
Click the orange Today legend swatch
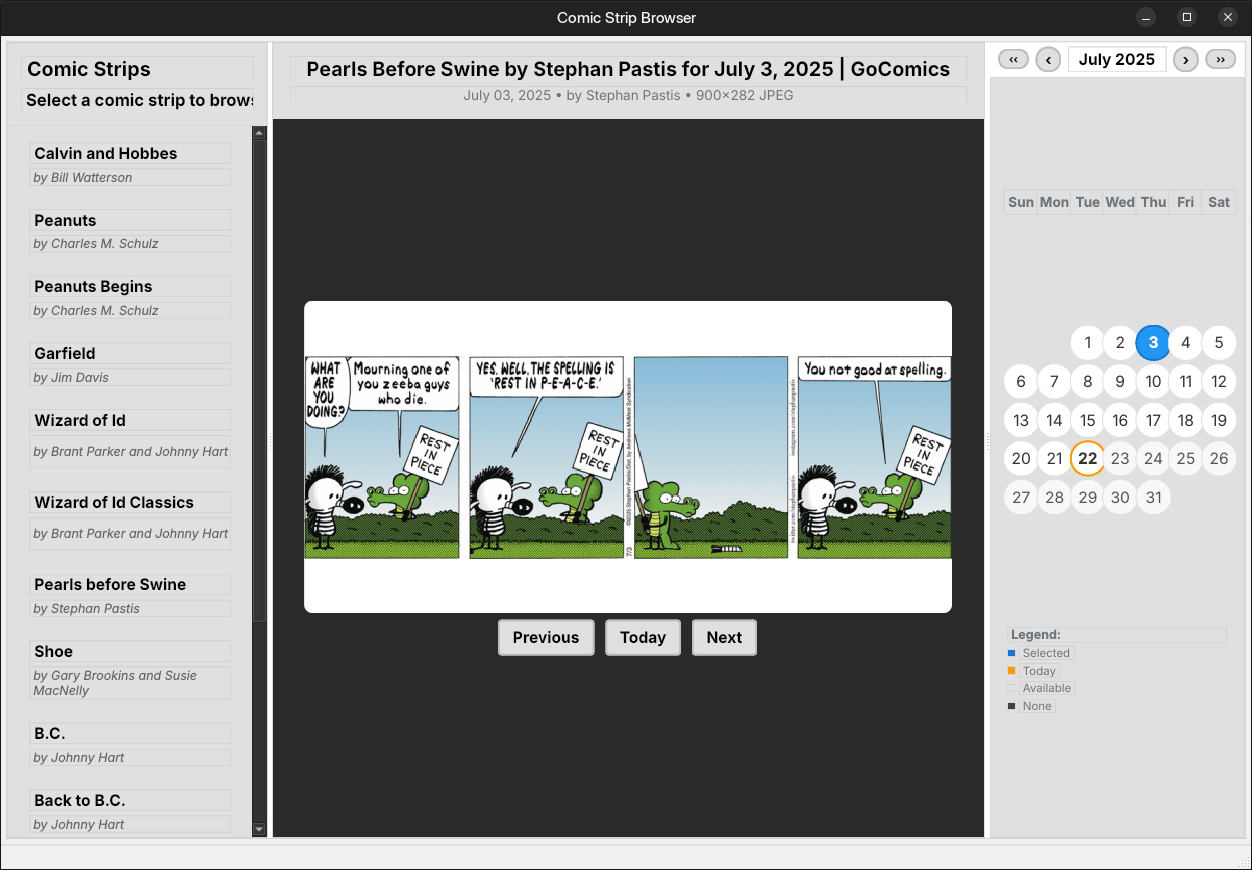1011,671
